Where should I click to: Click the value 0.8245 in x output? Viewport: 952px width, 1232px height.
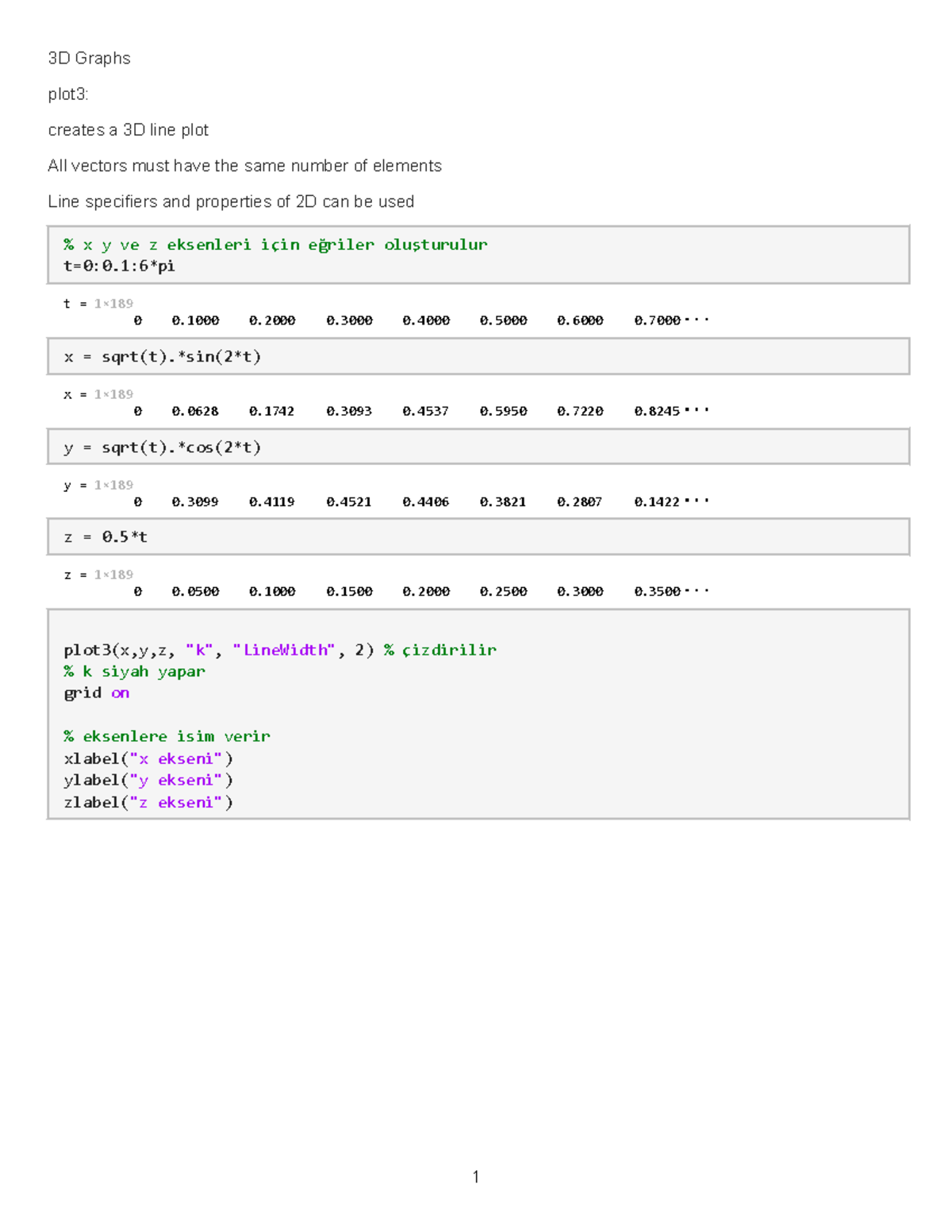coord(657,411)
